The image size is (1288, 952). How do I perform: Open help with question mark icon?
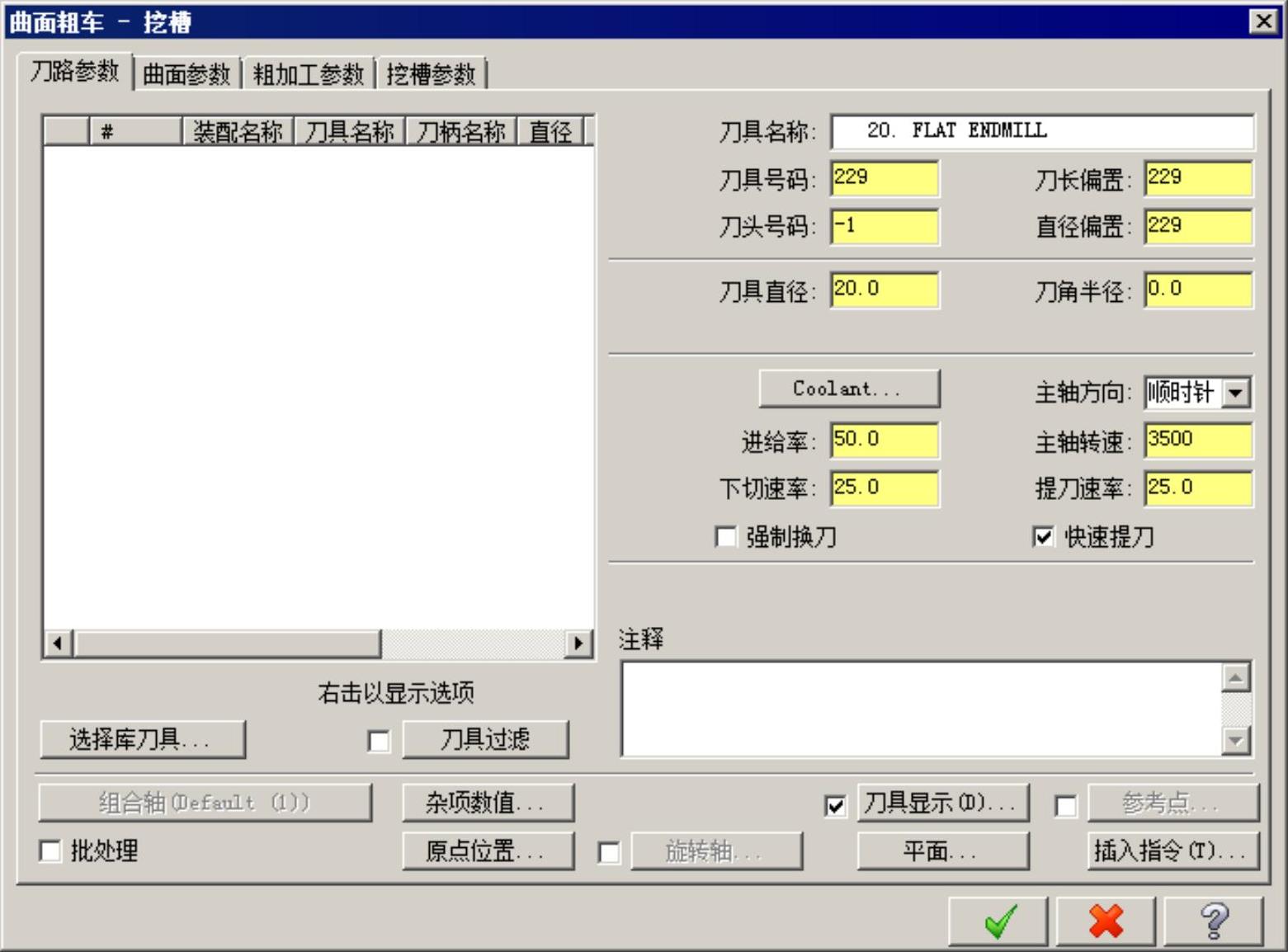(1214, 921)
